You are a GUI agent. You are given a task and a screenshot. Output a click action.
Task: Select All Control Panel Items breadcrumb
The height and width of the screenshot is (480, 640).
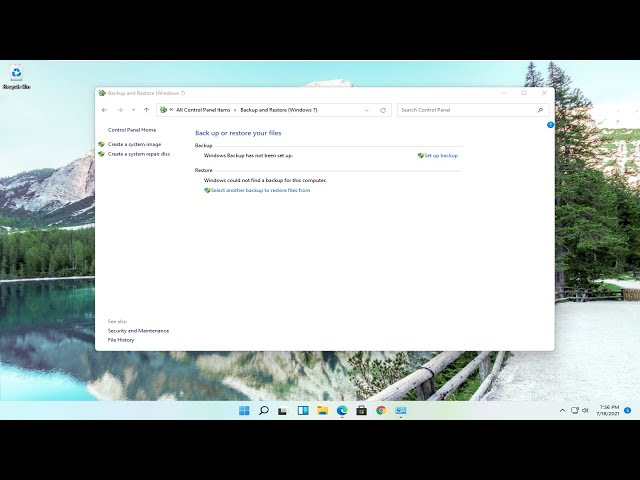point(203,110)
